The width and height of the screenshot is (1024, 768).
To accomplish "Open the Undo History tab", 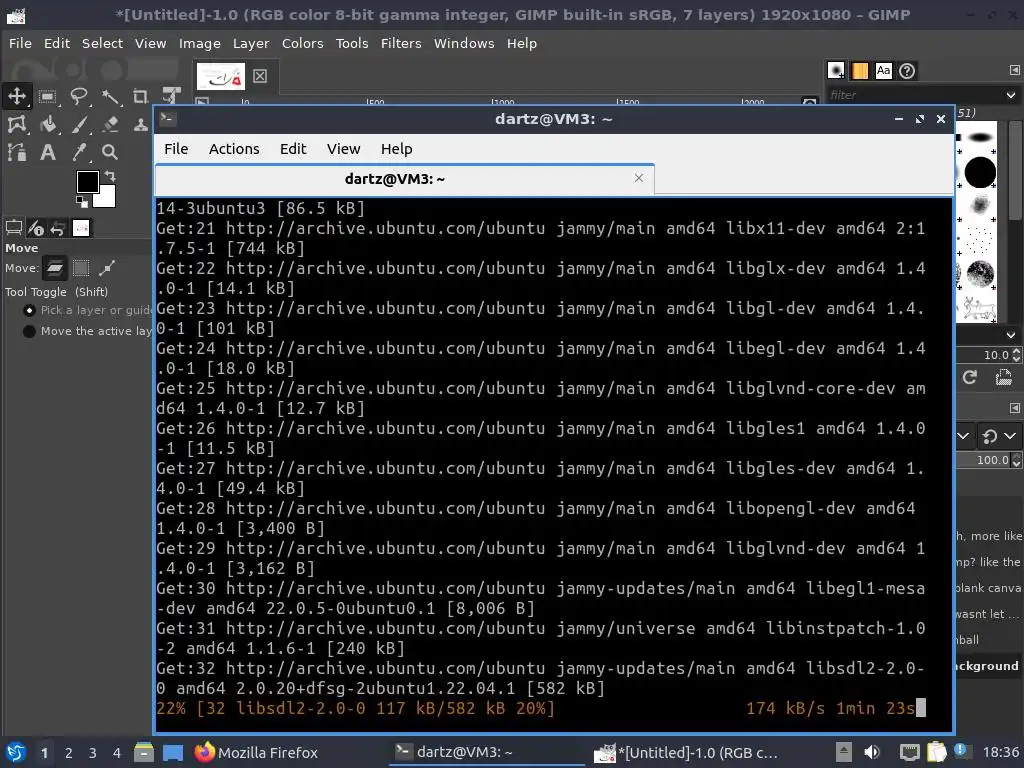I will pos(58,228).
